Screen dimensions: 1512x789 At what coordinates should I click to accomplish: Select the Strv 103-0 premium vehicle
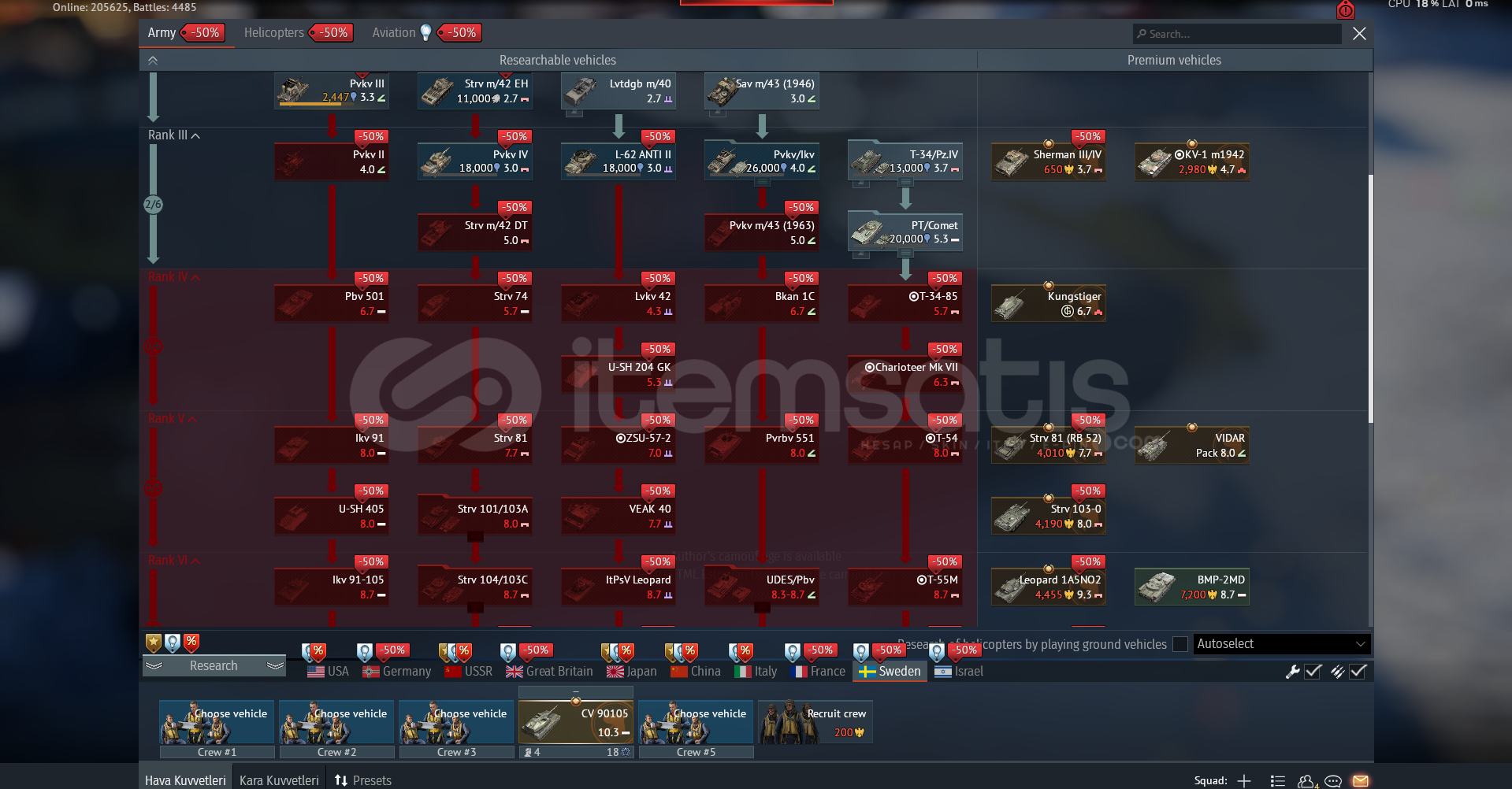click(x=1049, y=516)
